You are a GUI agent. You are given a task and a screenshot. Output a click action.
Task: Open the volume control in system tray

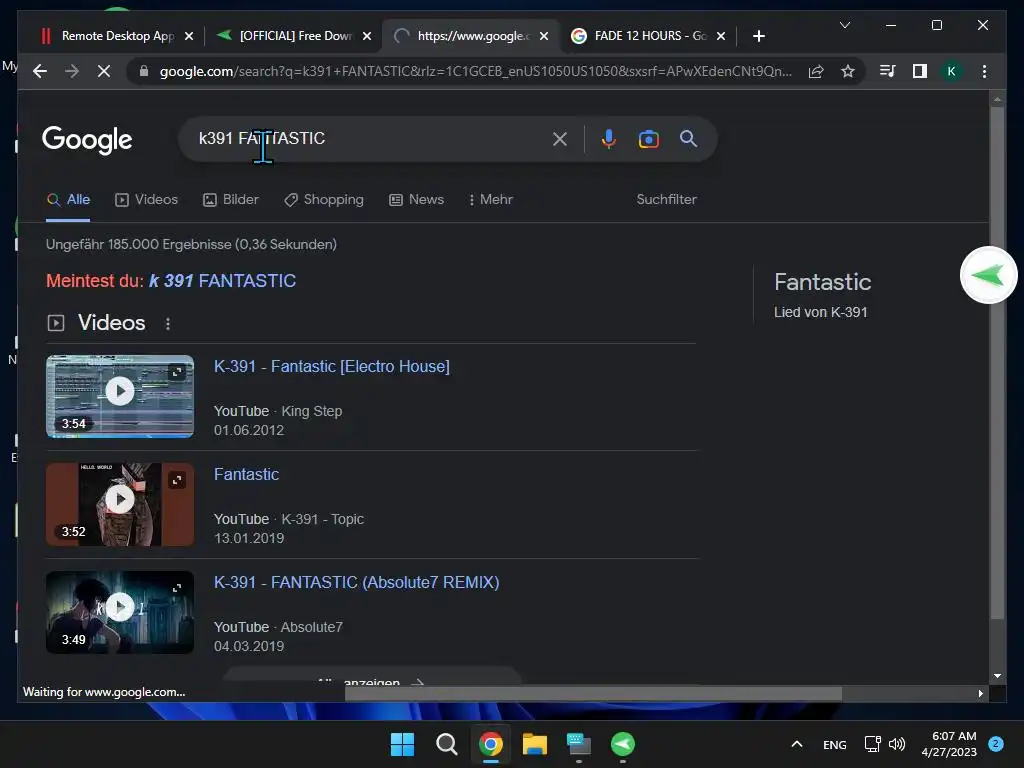897,744
